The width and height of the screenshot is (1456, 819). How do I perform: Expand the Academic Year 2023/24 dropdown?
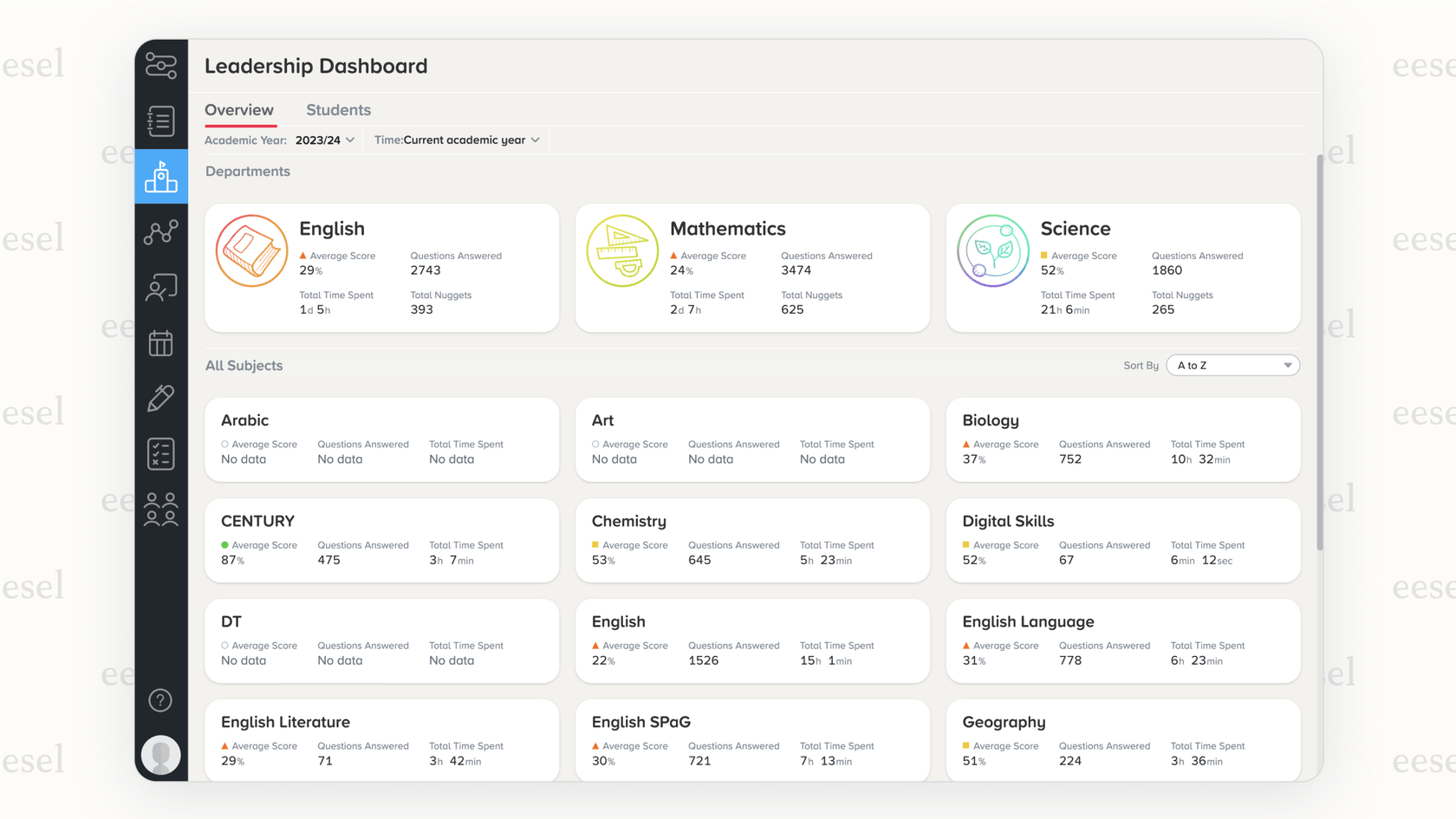coord(325,140)
